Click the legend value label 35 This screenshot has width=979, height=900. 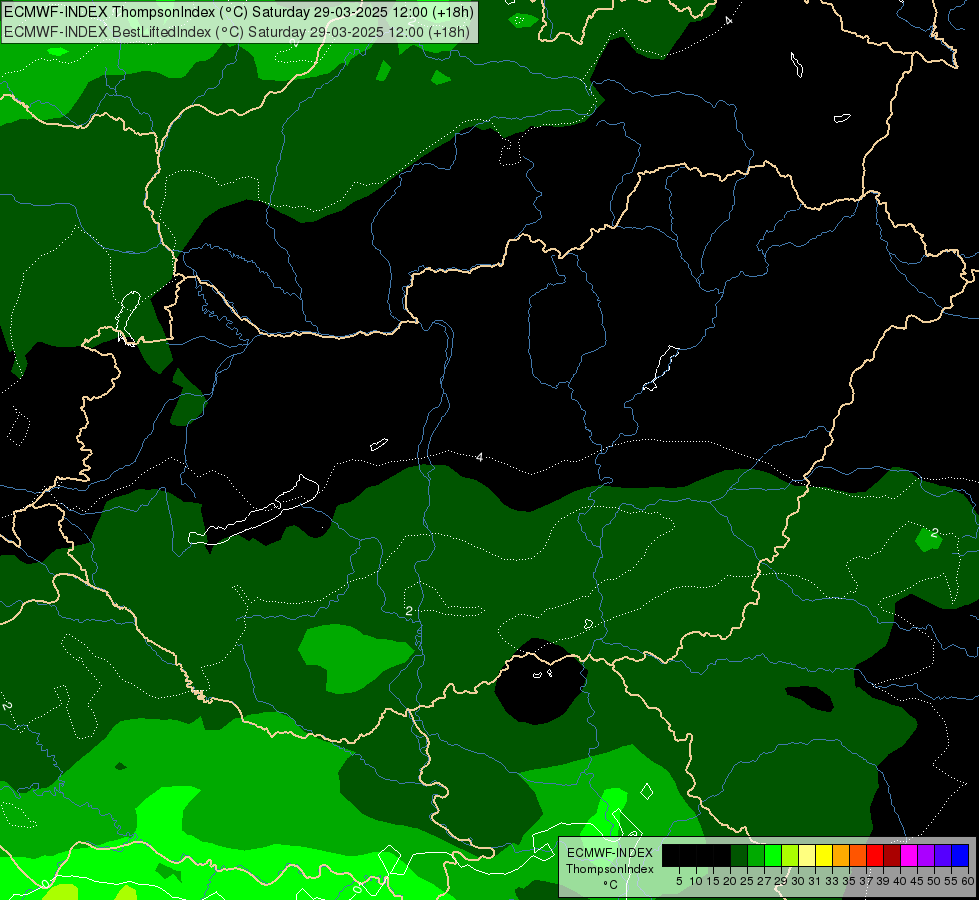click(849, 881)
